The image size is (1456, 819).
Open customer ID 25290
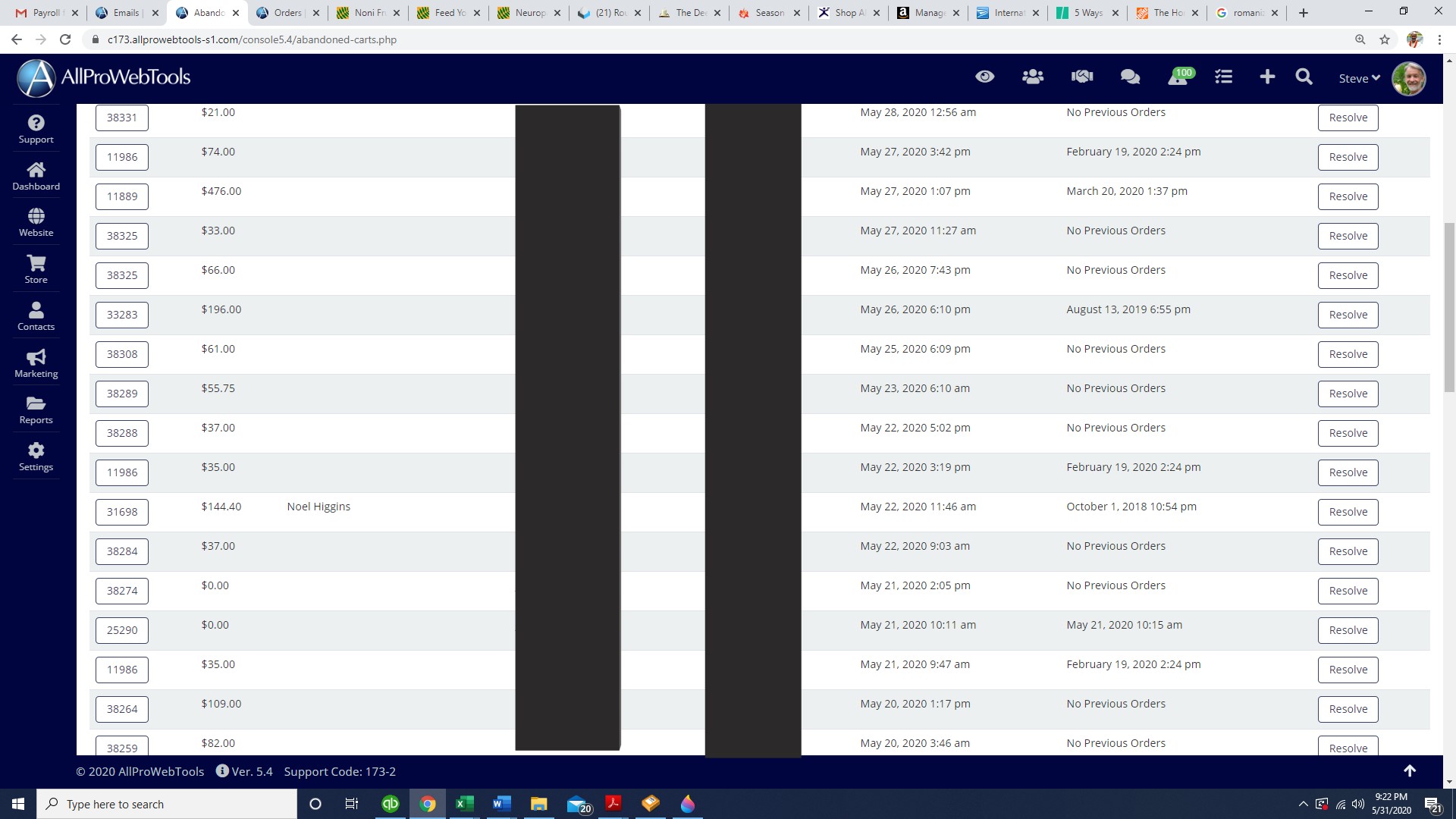pos(122,630)
